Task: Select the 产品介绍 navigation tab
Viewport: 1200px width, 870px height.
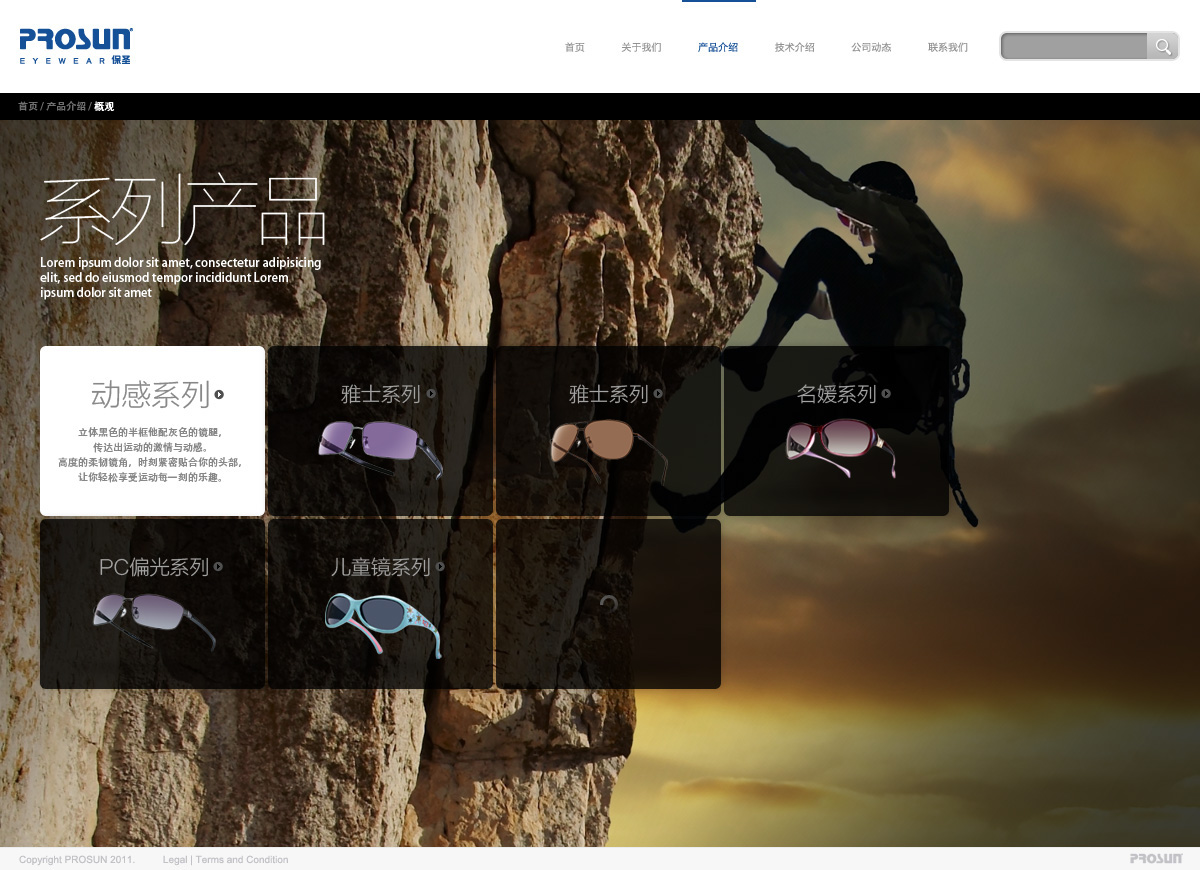Action: click(x=718, y=48)
